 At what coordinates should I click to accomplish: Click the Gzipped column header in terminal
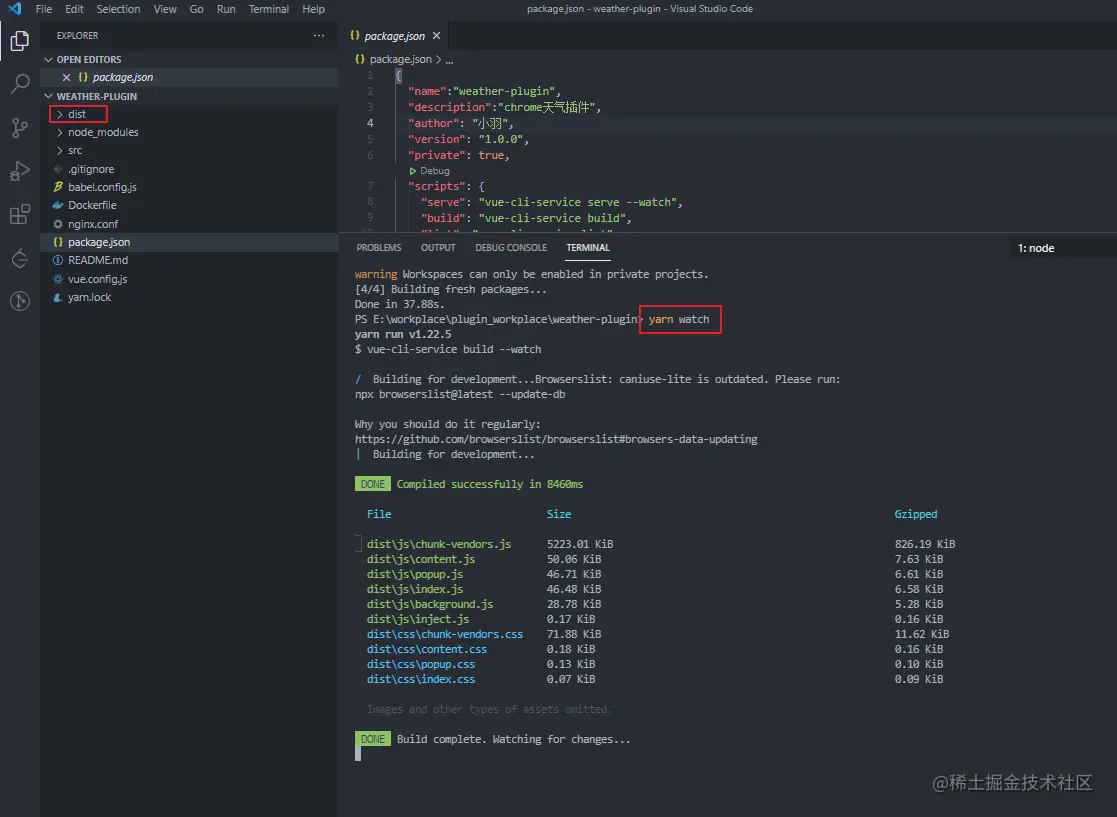[915, 514]
